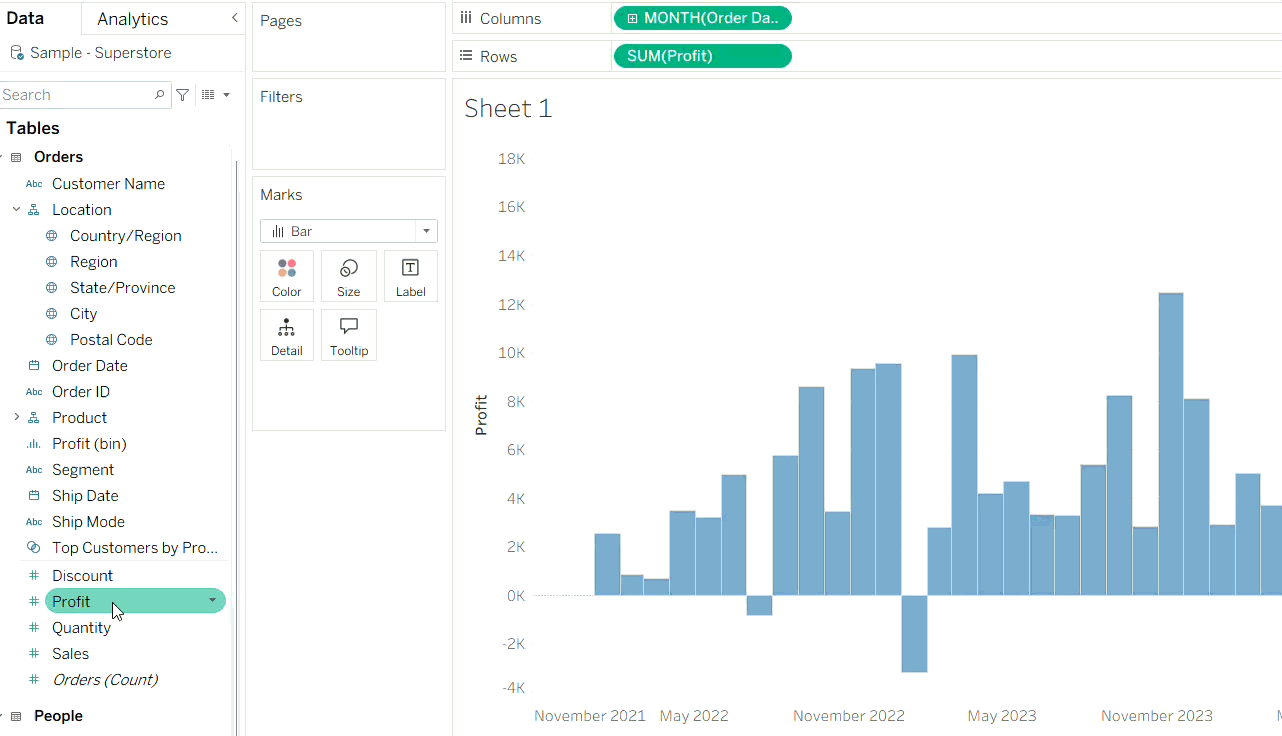Click the tallest bar in the chart
The width and height of the screenshot is (1282, 736).
(1171, 444)
